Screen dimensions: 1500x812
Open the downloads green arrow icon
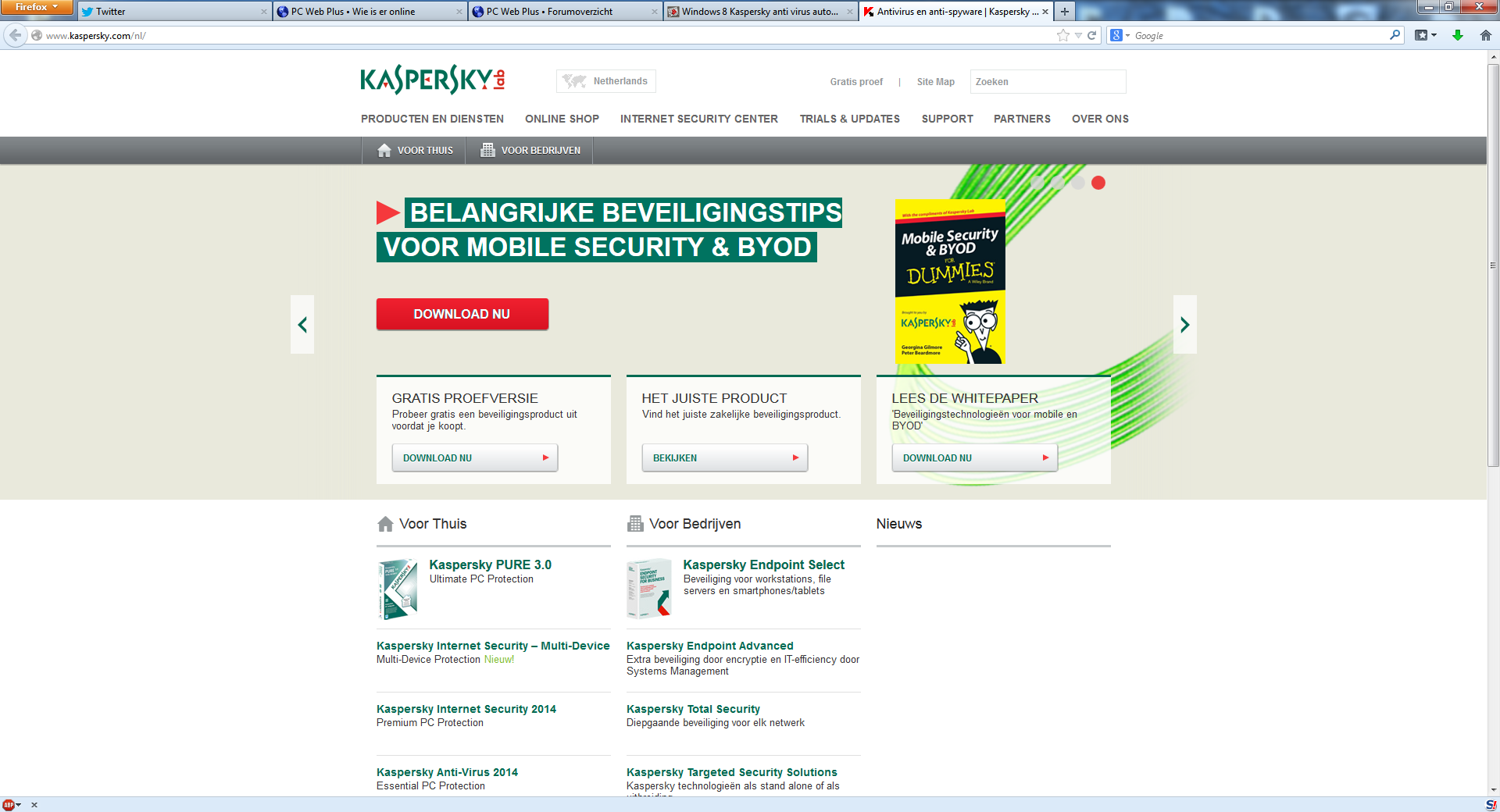tap(1457, 35)
